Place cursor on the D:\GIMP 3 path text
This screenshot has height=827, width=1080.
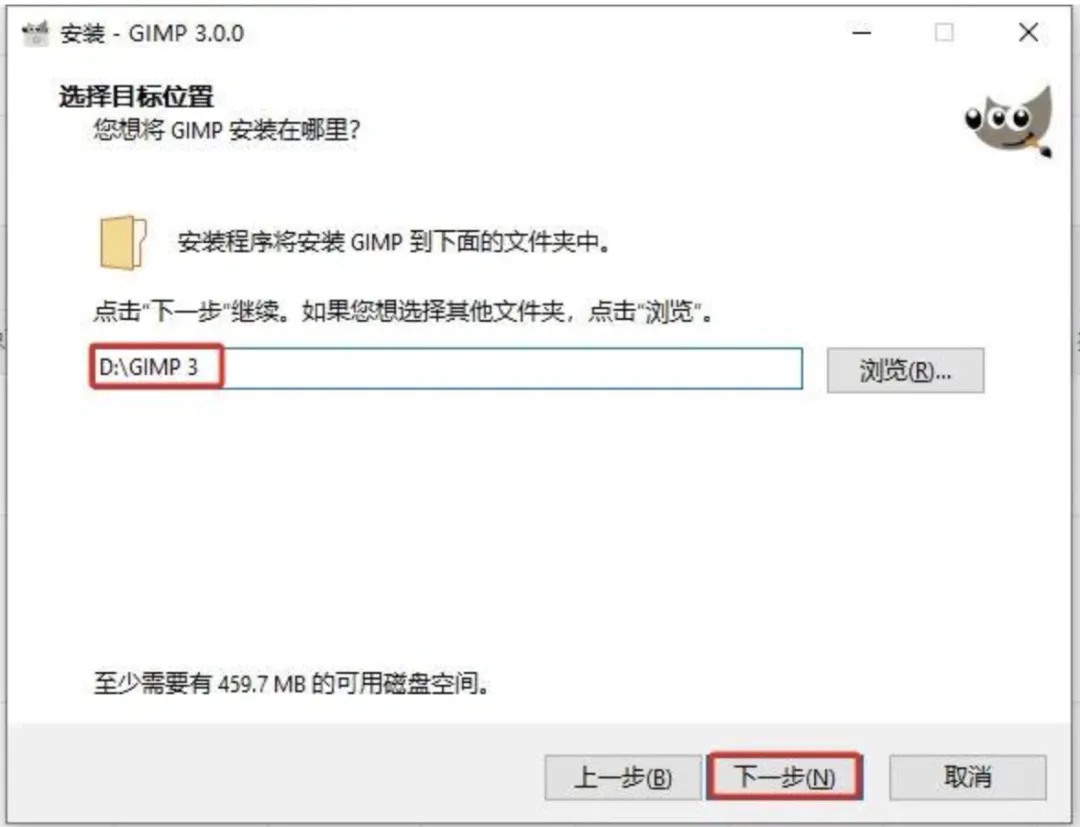tap(149, 367)
